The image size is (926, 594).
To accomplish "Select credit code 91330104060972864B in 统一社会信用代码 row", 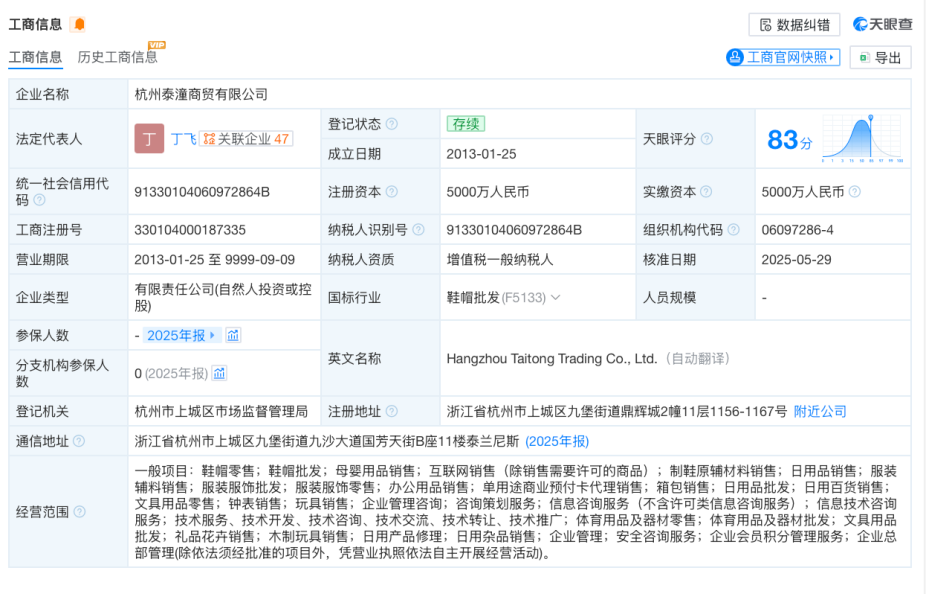I will click(202, 192).
